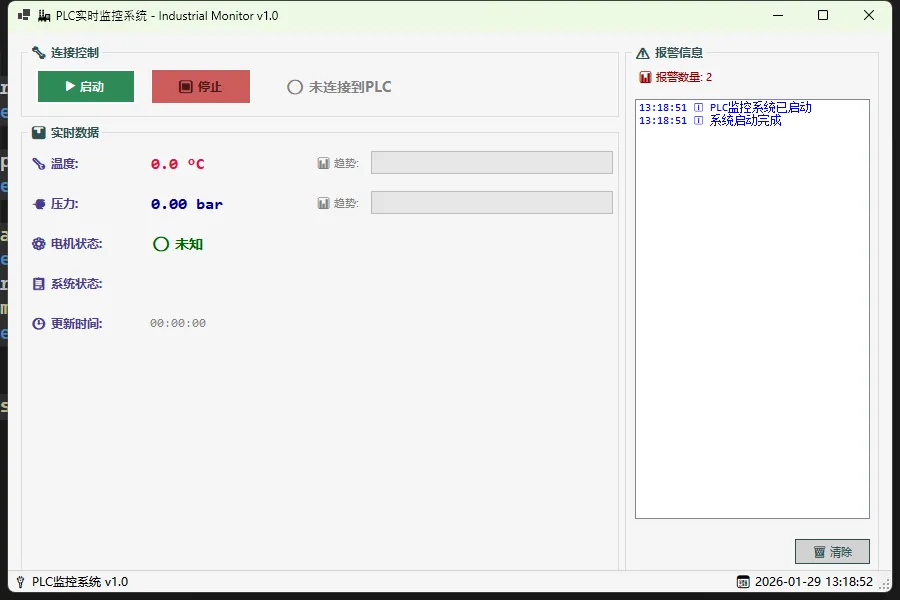This screenshot has height=600, width=900.
Task: Click the pressure trend progress bar
Action: click(x=491, y=203)
